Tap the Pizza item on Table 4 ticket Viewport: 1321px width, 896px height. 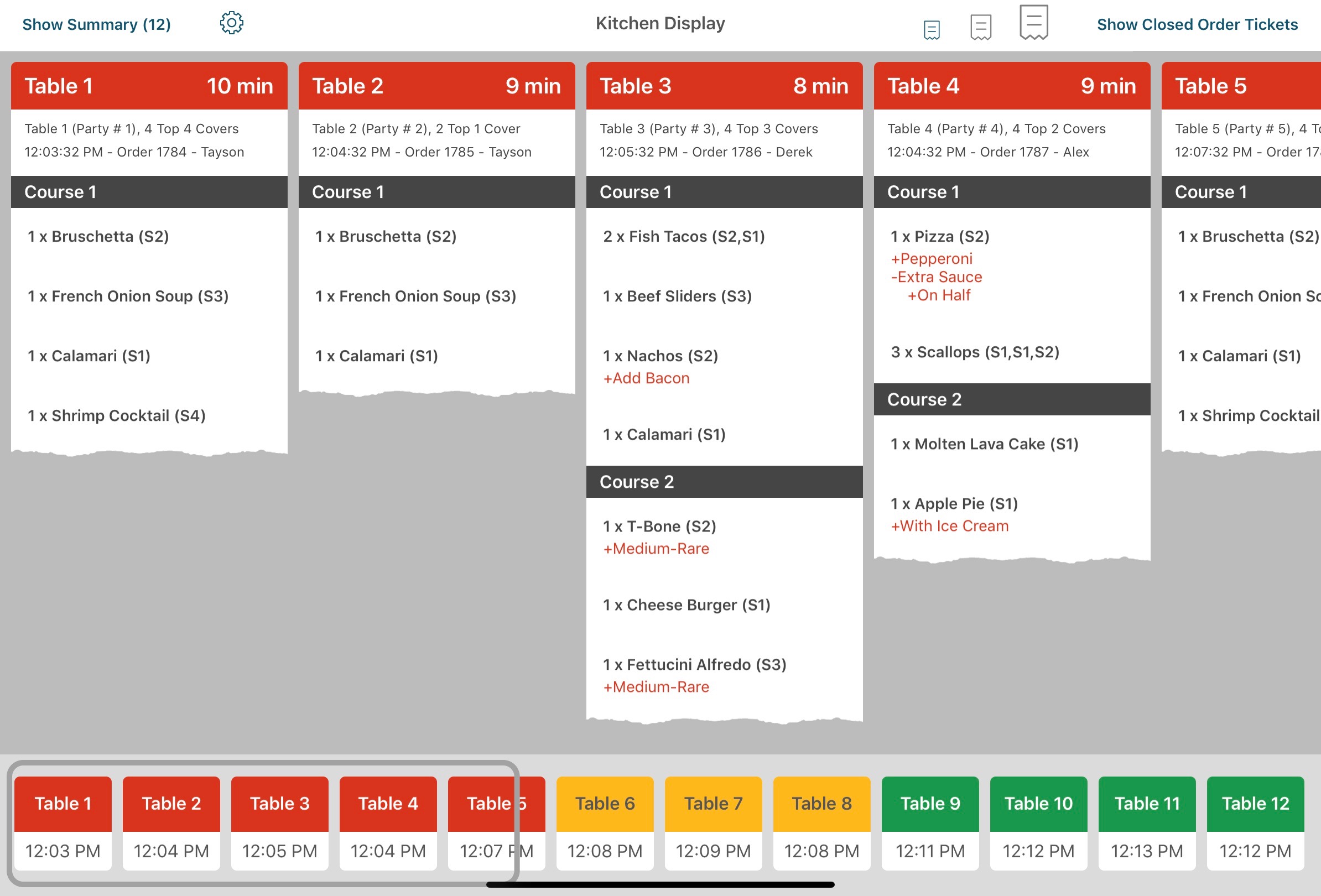coord(941,236)
